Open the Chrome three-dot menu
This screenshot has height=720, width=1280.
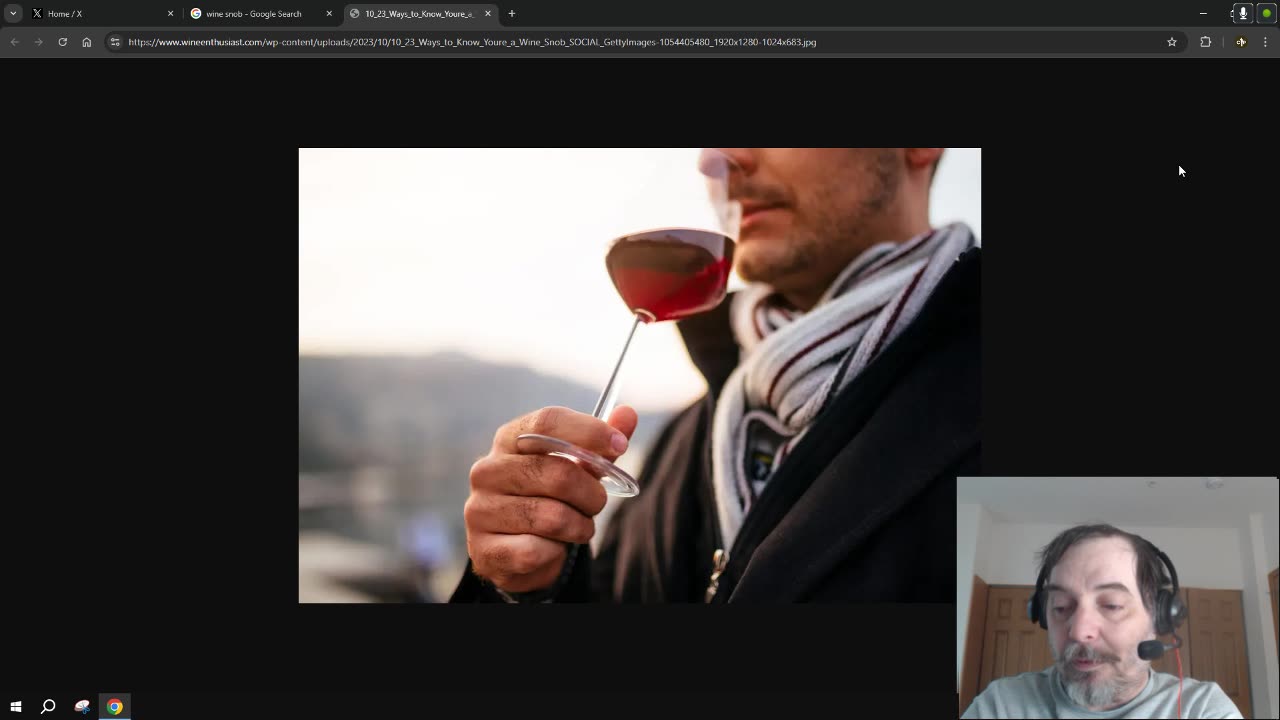point(1265,42)
